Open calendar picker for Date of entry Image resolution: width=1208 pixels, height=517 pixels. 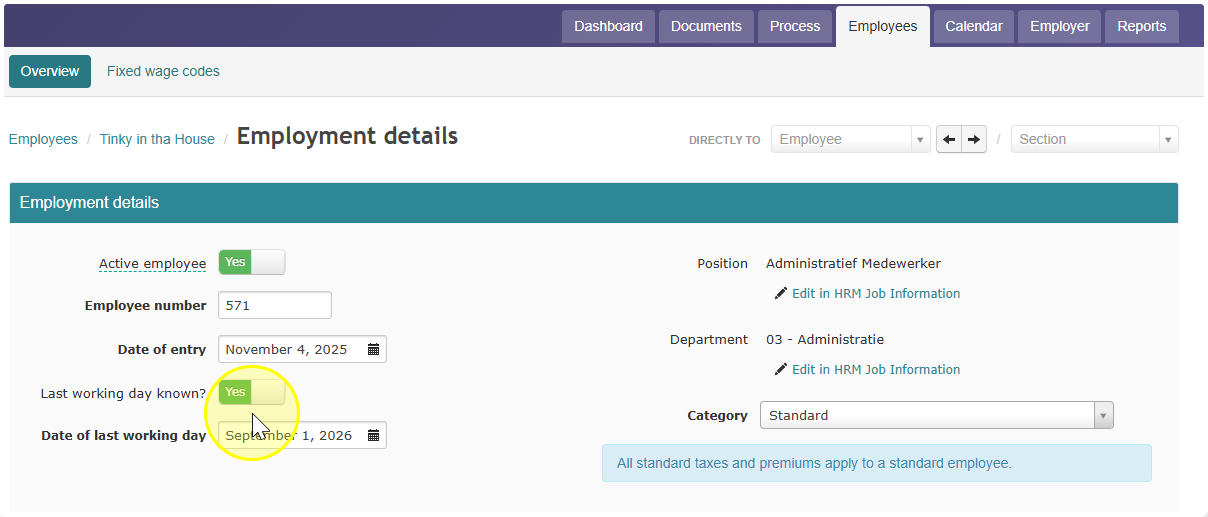pos(373,350)
